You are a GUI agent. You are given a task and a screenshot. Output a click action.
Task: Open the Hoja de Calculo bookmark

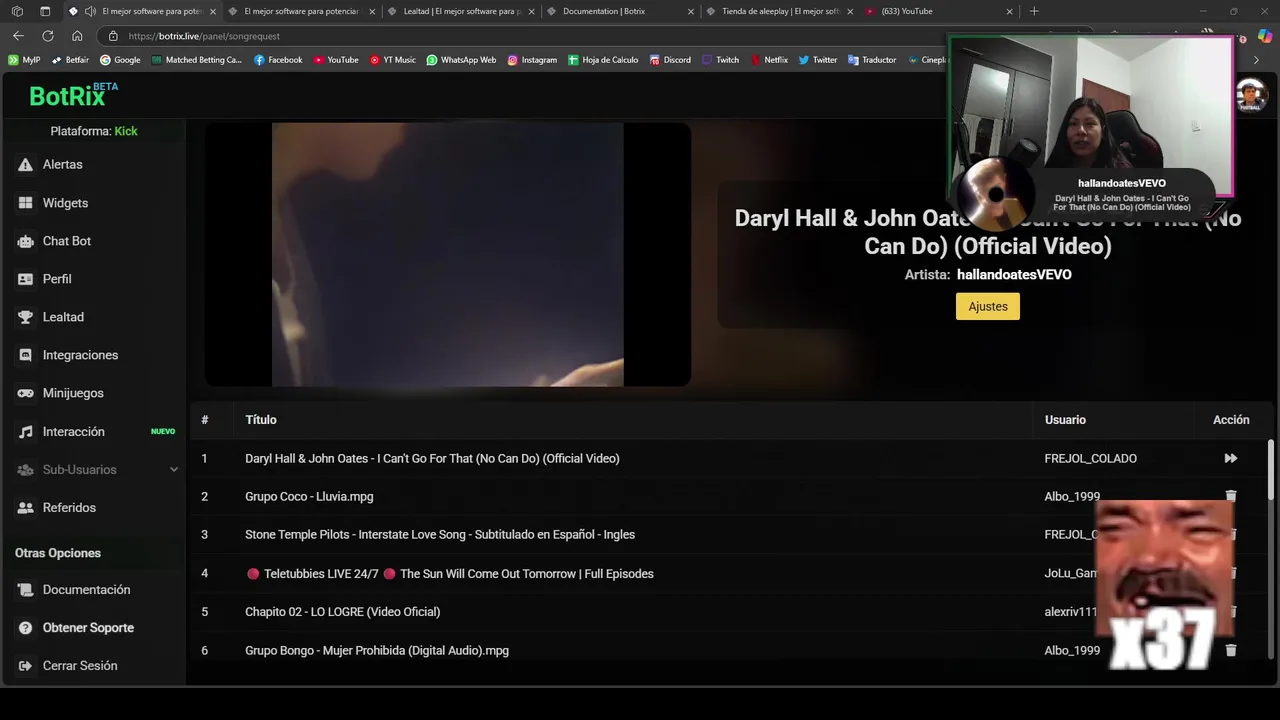click(603, 60)
